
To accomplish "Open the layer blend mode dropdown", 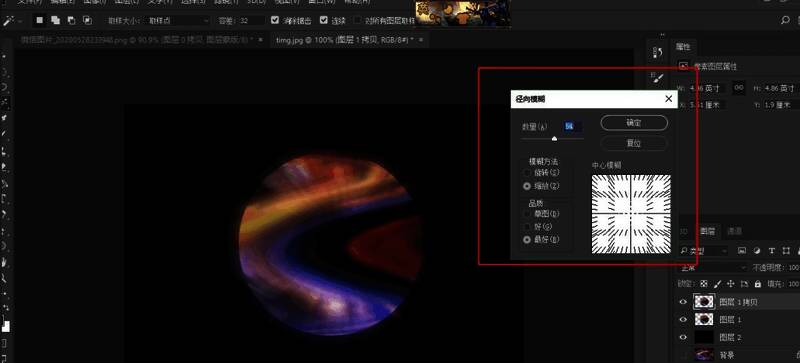I will click(x=713, y=268).
